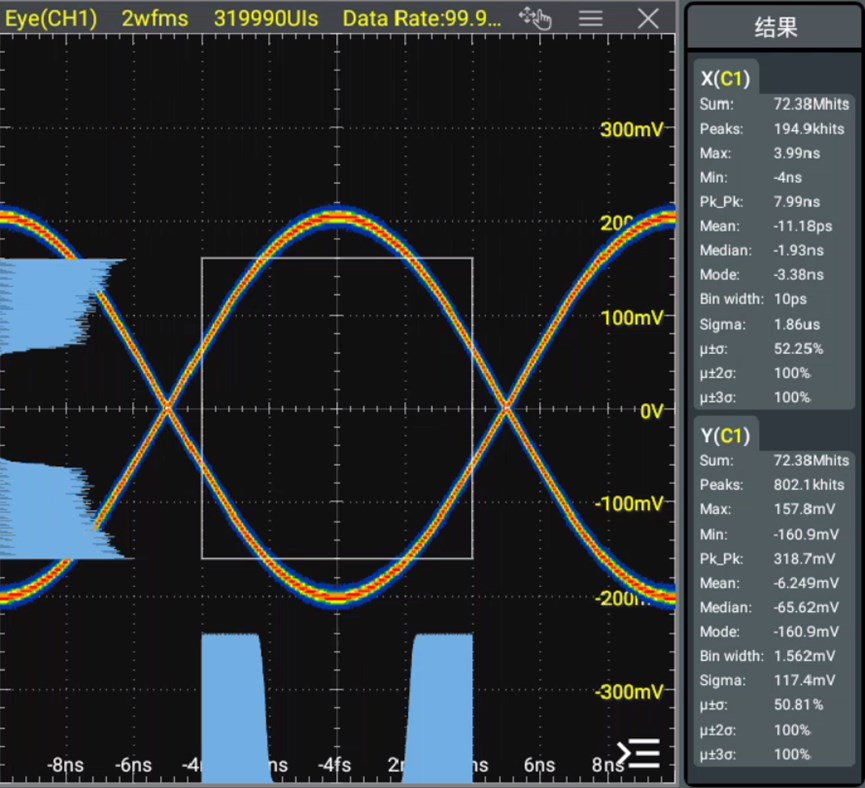
Task: Click the Y Pk_Pk value 318.7mV
Action: click(804, 558)
